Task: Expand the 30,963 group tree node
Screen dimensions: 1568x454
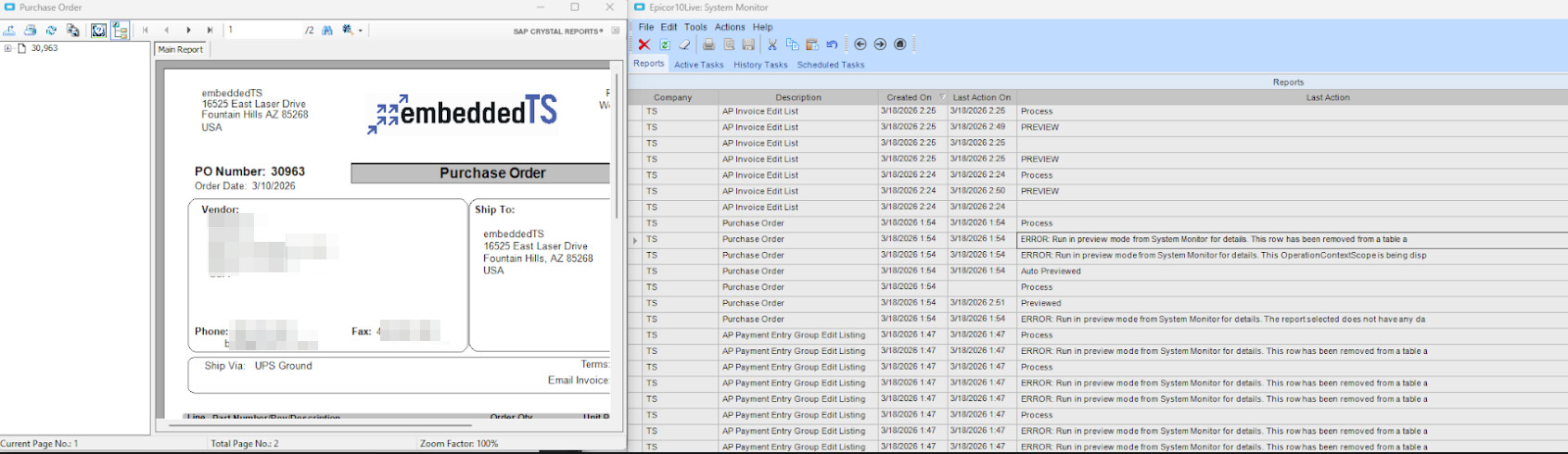Action: [x=7, y=48]
